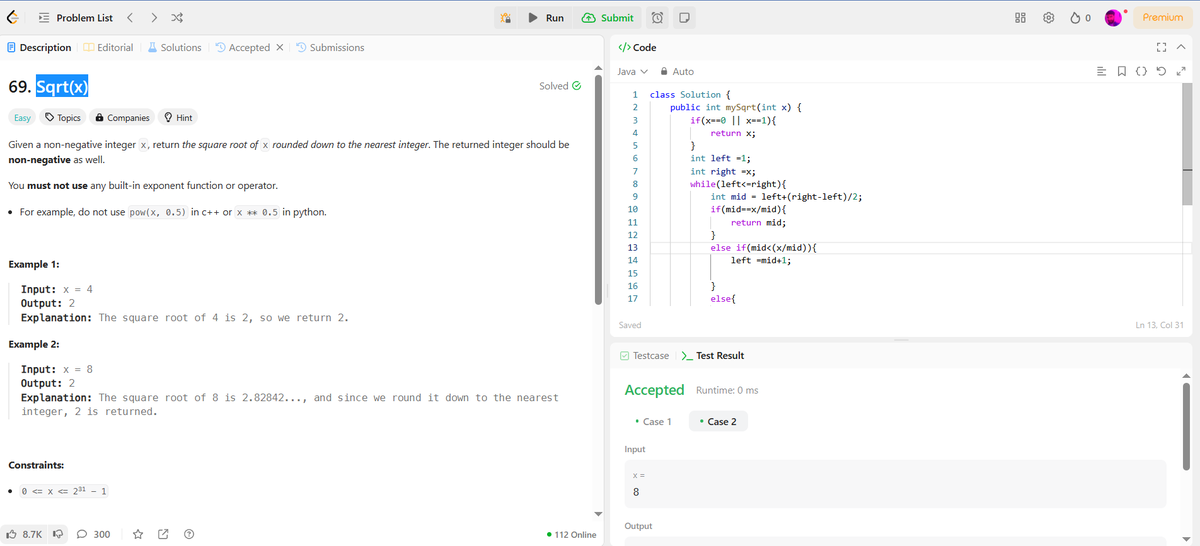
Task: Click the x input field showing 8
Action: pos(895,485)
